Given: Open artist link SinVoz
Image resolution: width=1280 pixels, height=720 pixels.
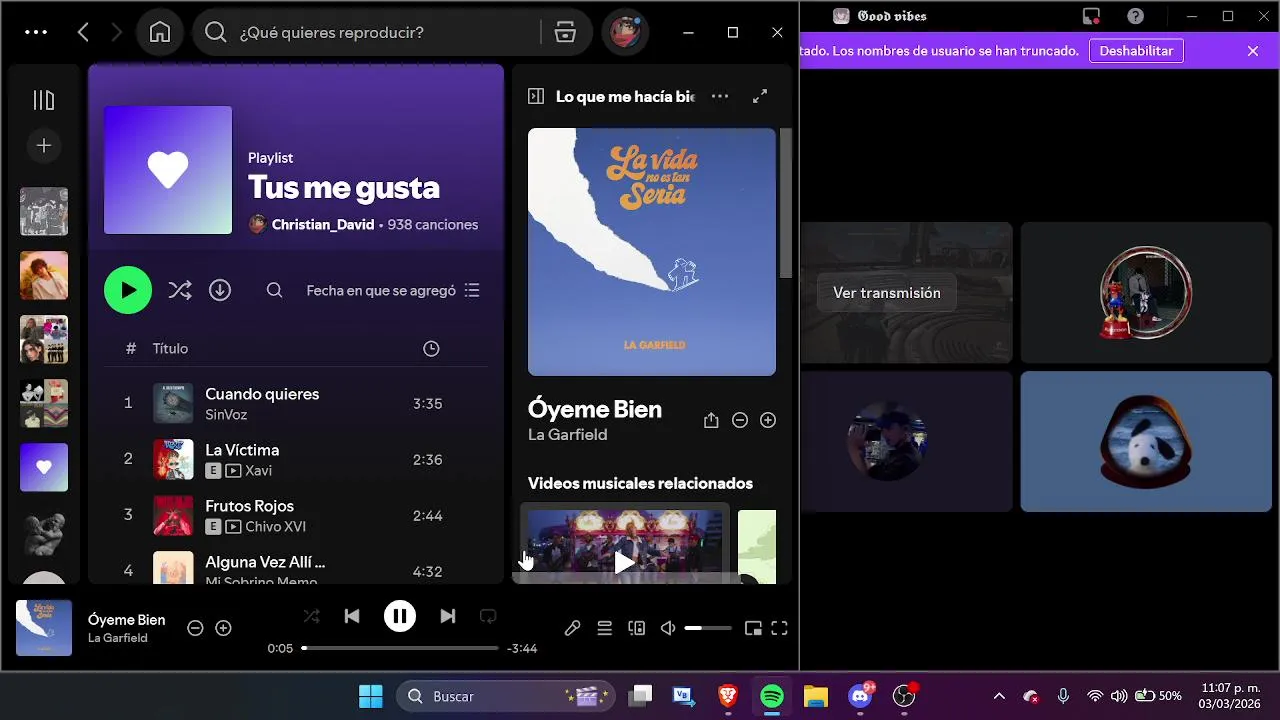Looking at the screenshot, I should coord(226,414).
